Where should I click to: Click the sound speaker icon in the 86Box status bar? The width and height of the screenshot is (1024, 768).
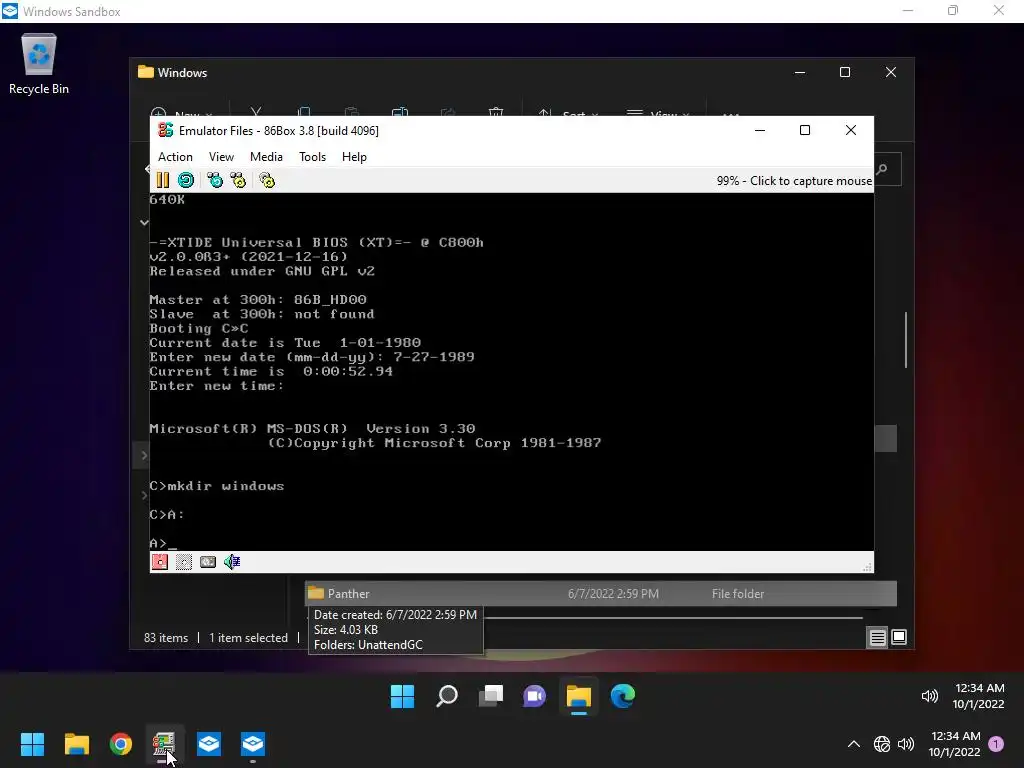click(232, 562)
